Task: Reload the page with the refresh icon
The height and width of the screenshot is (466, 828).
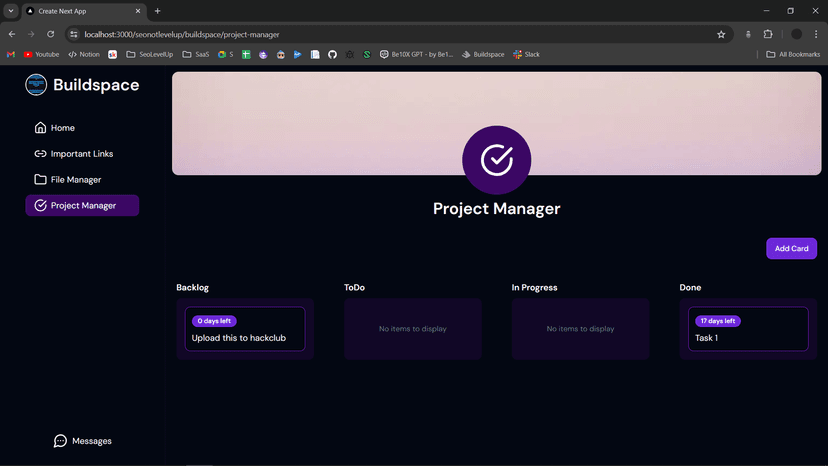Action: coord(51,34)
